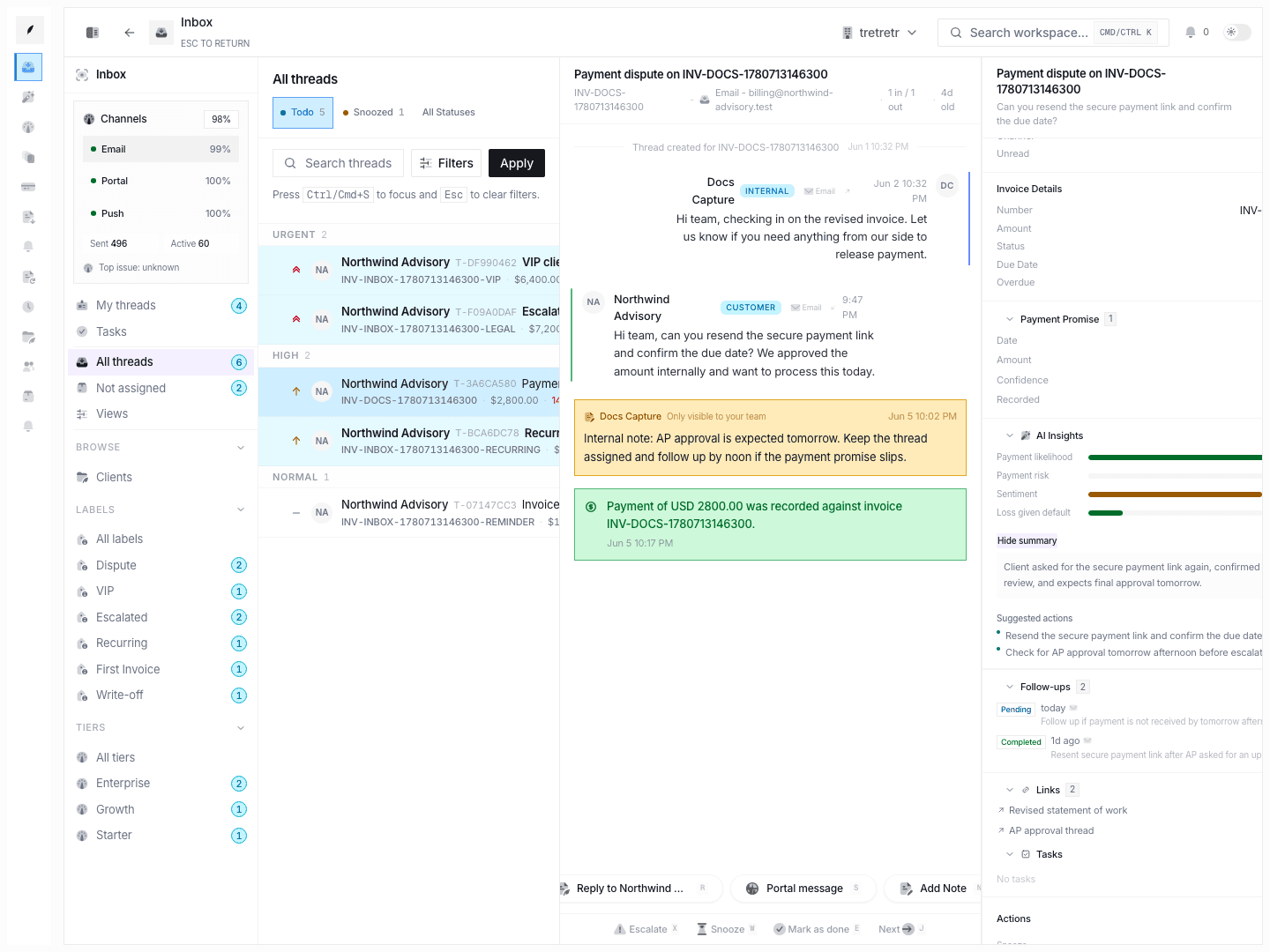Open the clock icon in left rail
The image size is (1270, 952).
click(28, 307)
